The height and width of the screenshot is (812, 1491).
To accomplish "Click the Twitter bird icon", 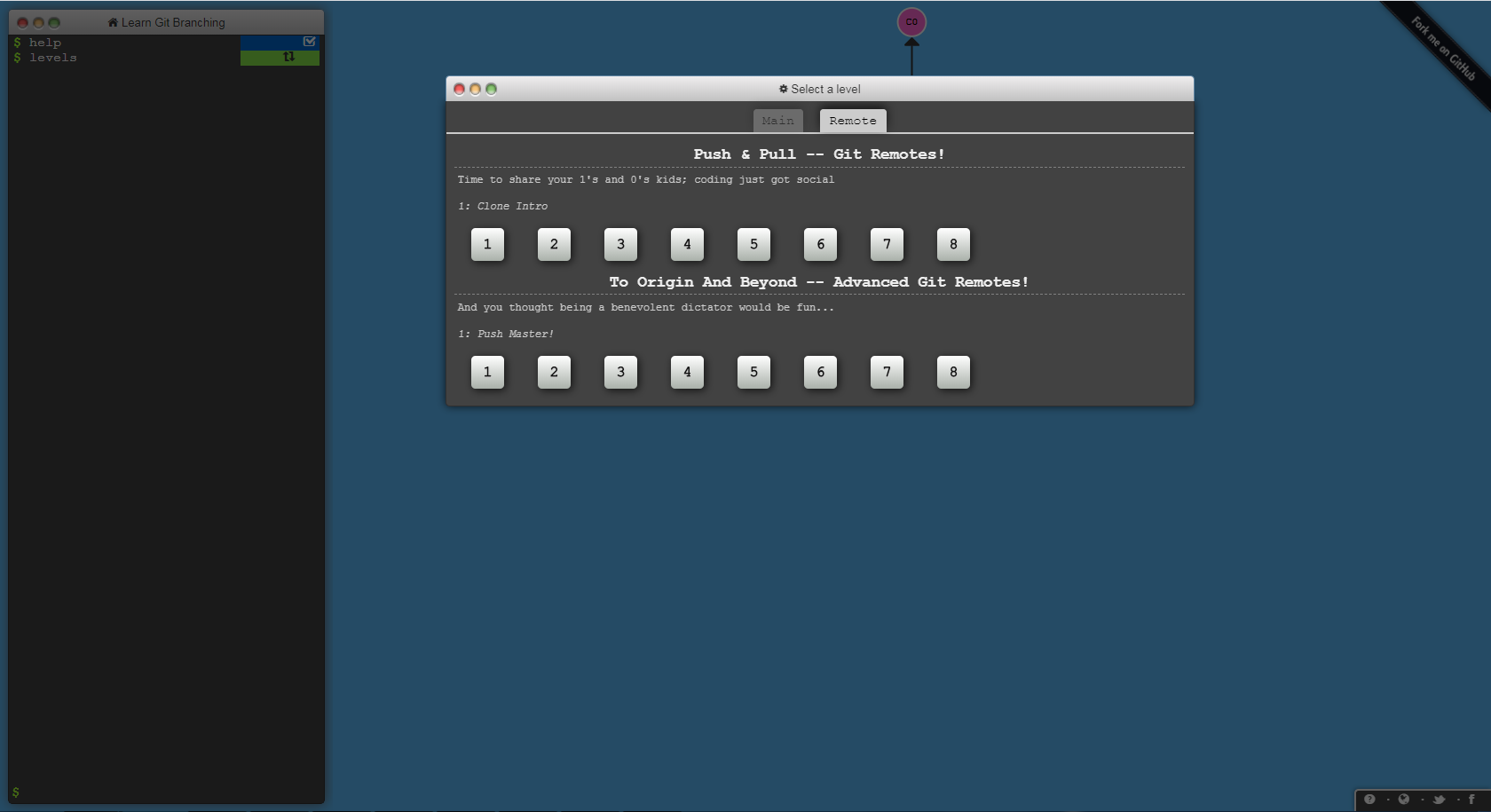I will (x=1439, y=800).
